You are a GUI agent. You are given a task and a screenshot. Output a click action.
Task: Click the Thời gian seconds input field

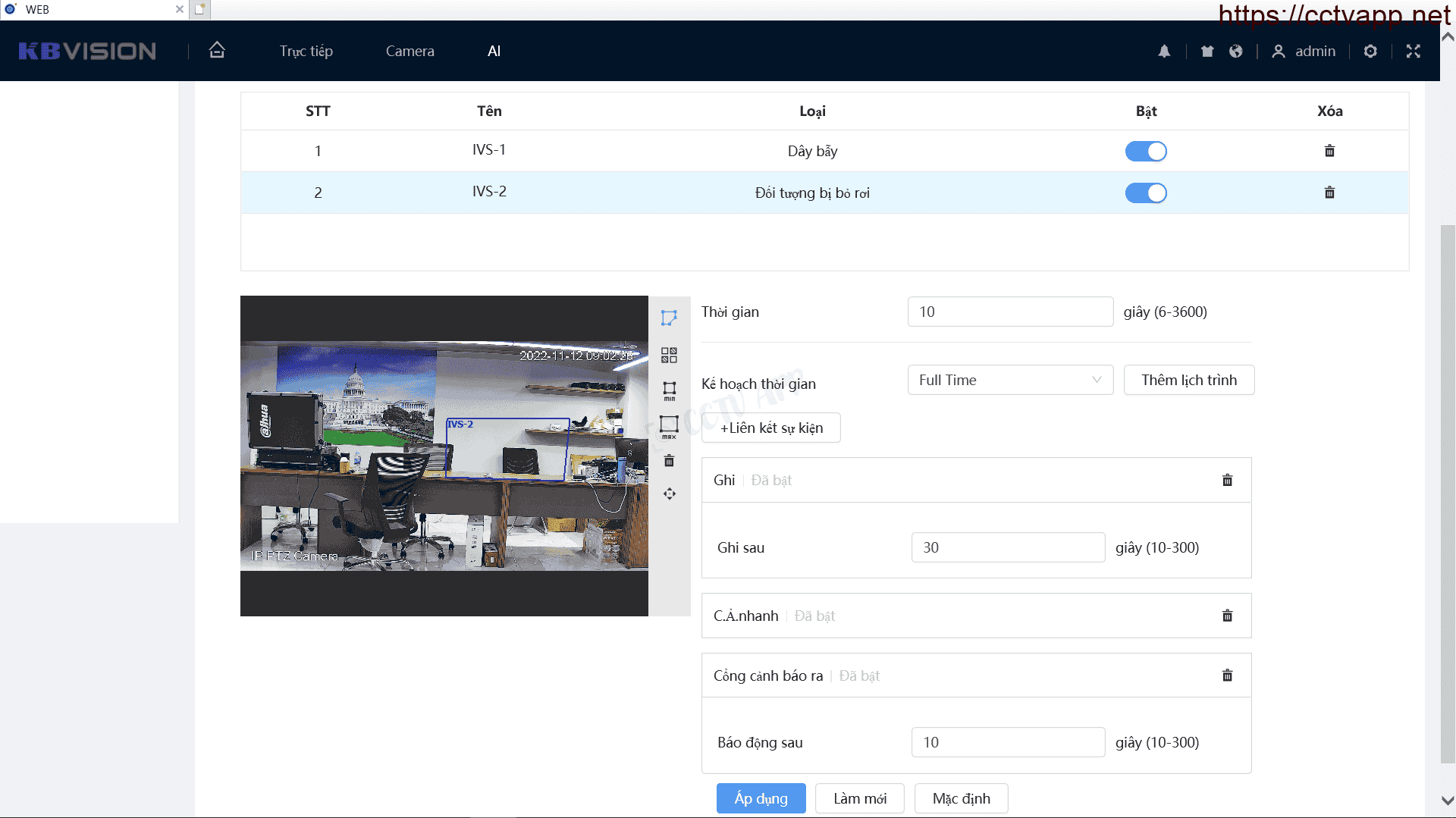click(x=1009, y=312)
